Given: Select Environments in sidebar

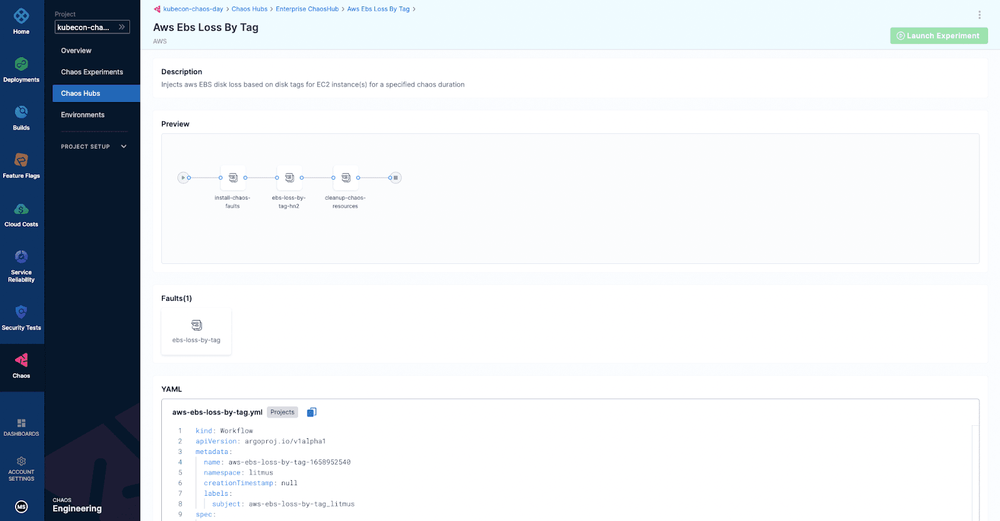Looking at the screenshot, I should point(82,115).
